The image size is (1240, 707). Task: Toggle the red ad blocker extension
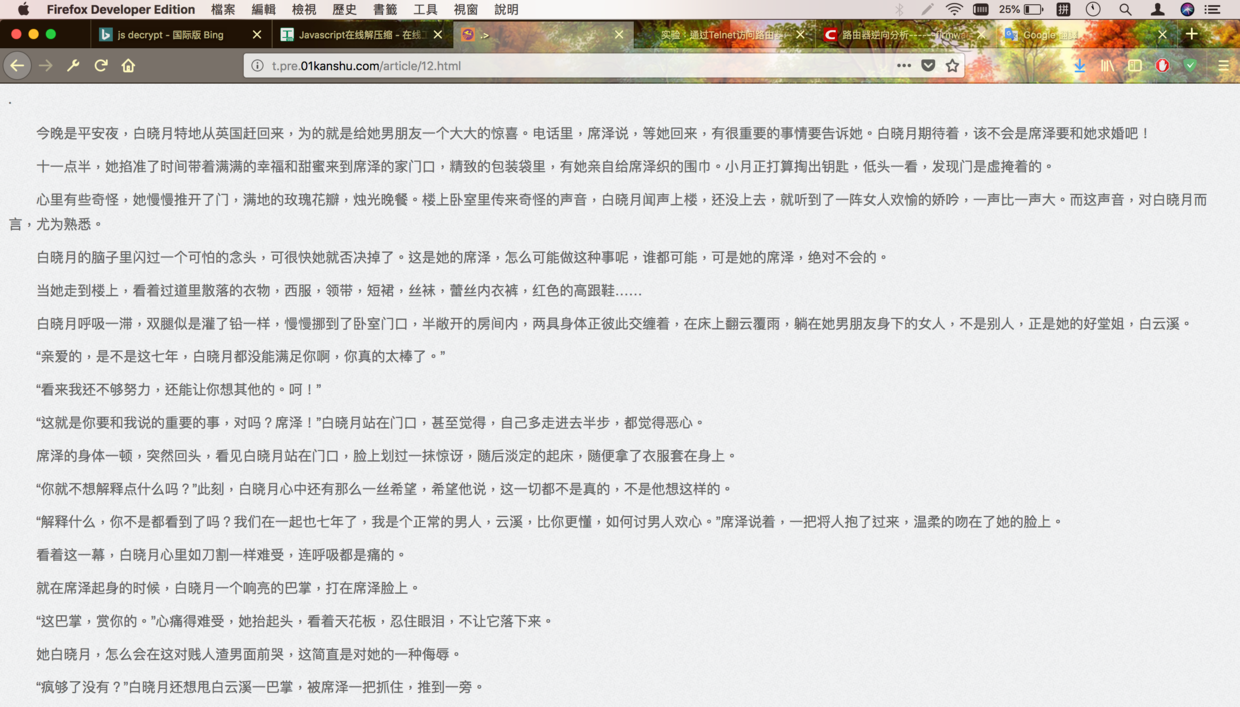(x=1162, y=66)
